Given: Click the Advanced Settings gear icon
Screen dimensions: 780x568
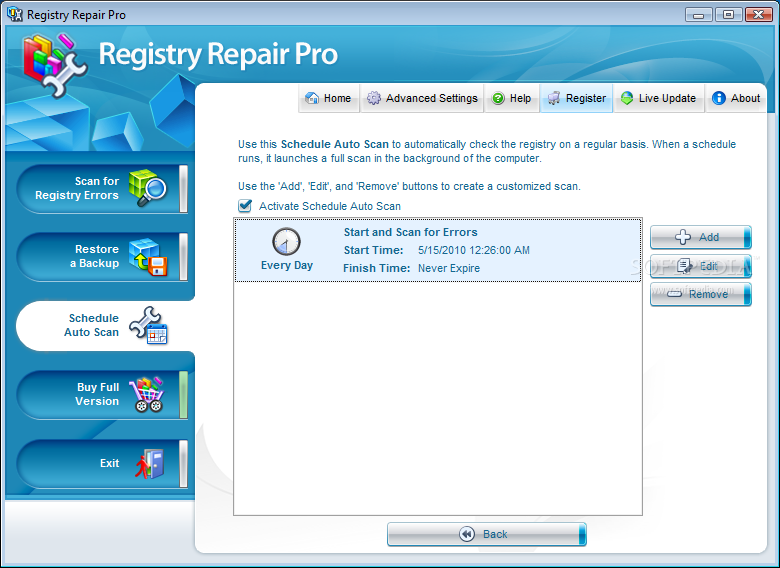Looking at the screenshot, I should 374,98.
